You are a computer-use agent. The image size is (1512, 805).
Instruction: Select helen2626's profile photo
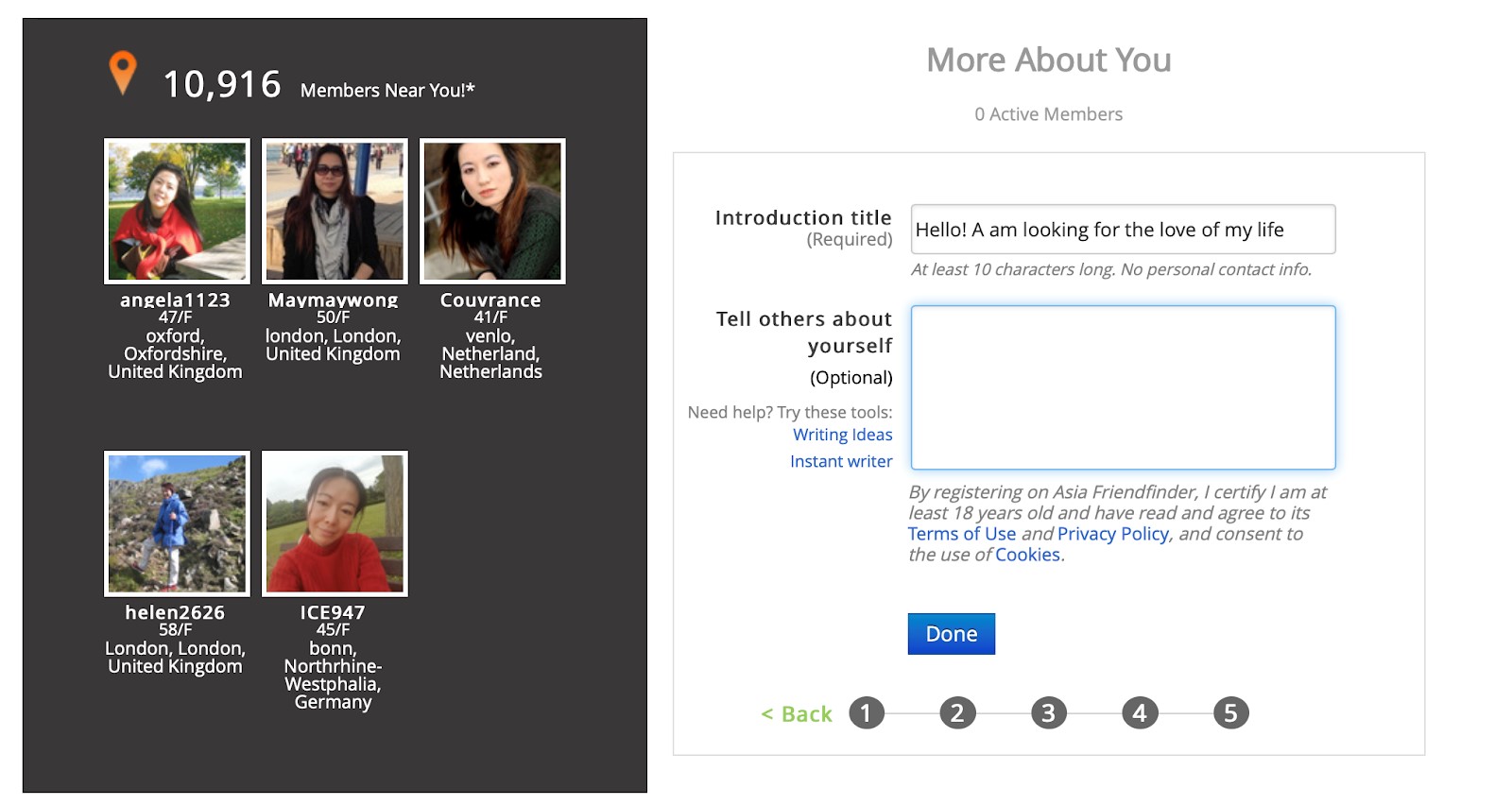point(177,523)
